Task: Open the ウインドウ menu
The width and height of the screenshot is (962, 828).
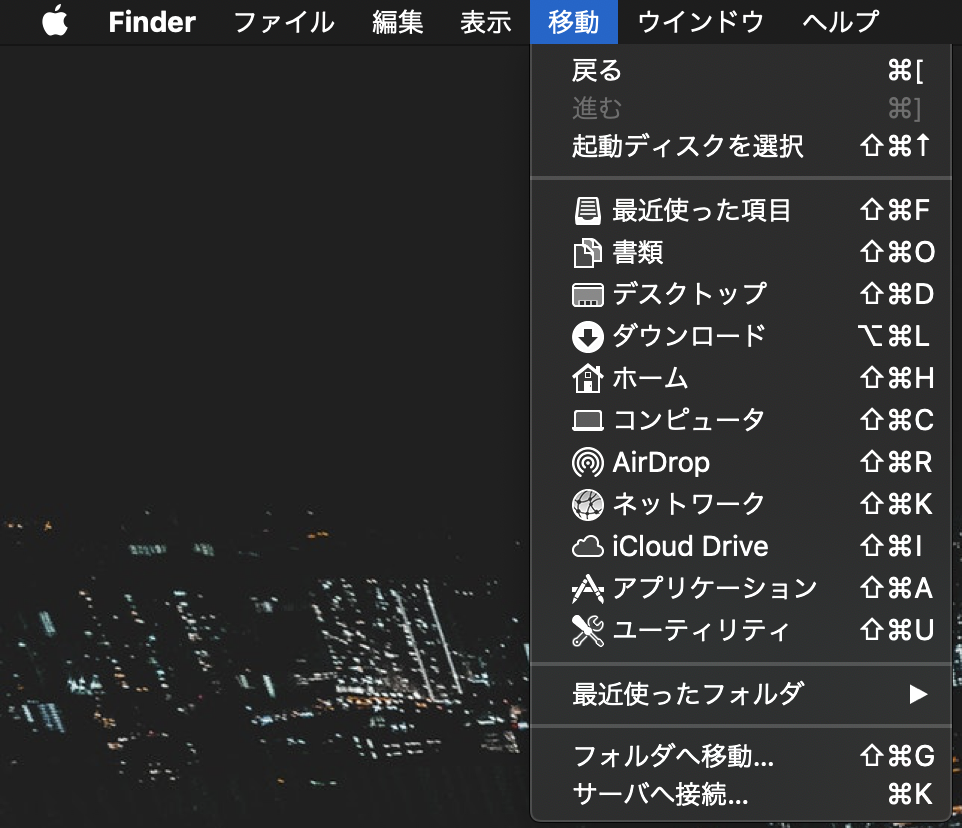Action: [700, 22]
